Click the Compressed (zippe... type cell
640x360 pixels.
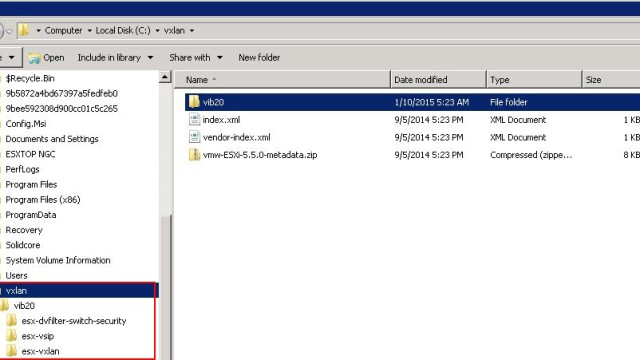(531, 155)
